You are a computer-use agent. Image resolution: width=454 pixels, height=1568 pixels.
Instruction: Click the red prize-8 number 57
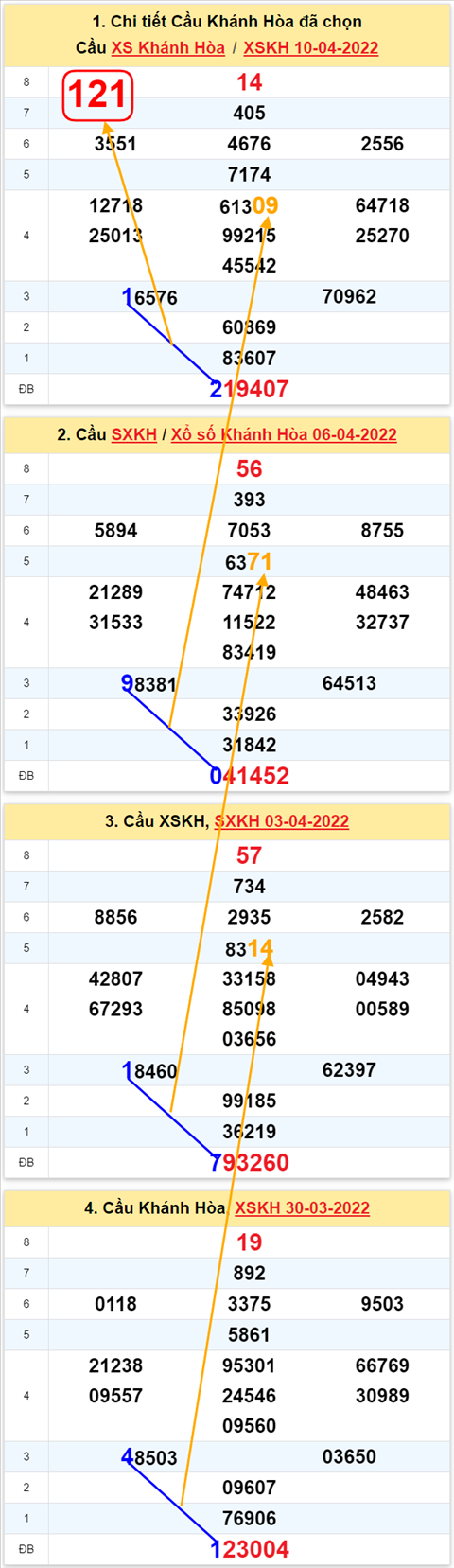click(x=250, y=856)
